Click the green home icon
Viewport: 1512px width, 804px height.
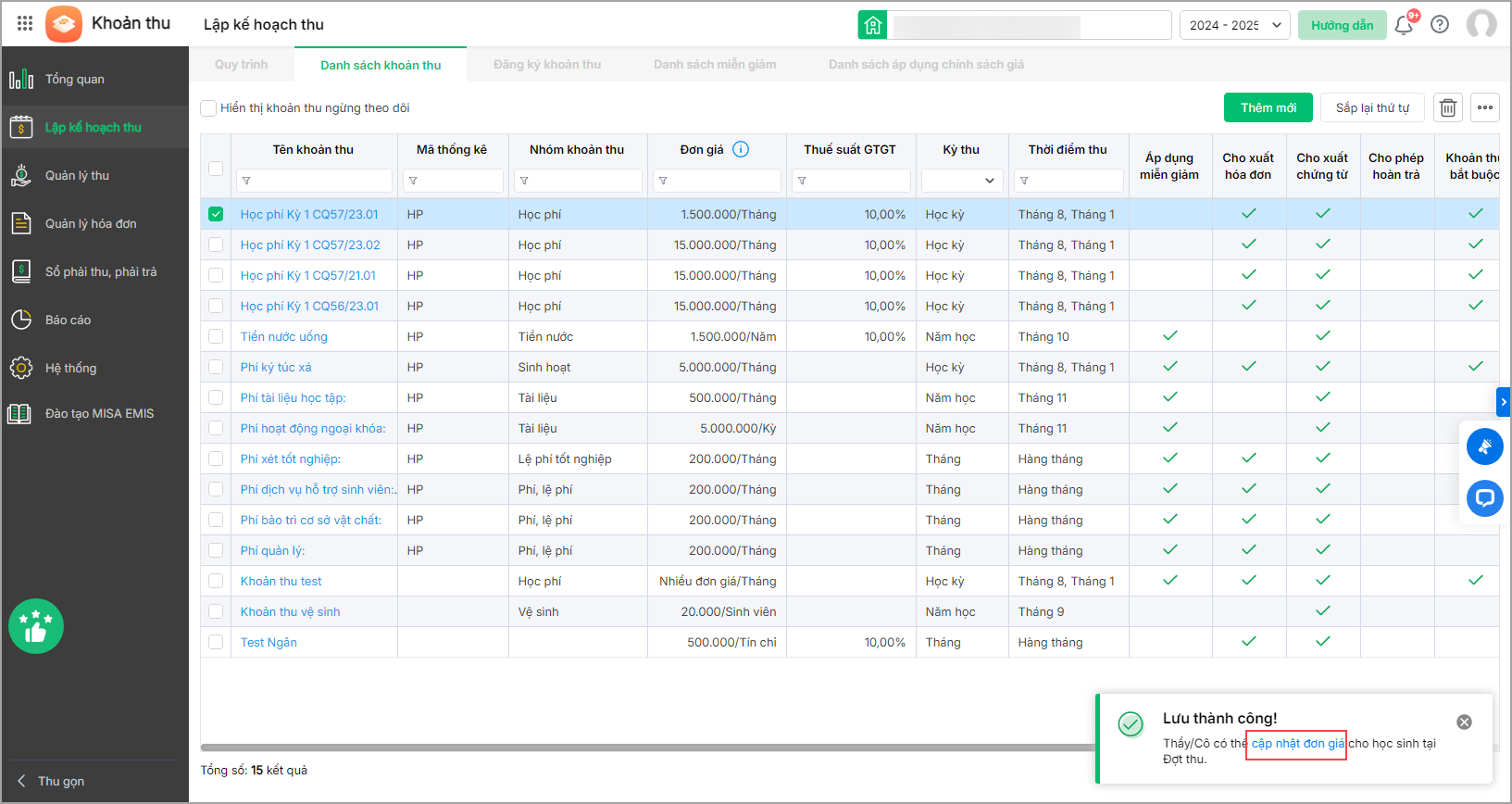(x=872, y=25)
